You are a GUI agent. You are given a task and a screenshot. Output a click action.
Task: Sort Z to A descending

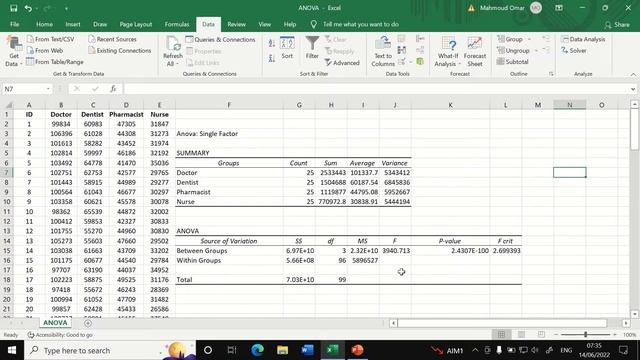point(272,58)
